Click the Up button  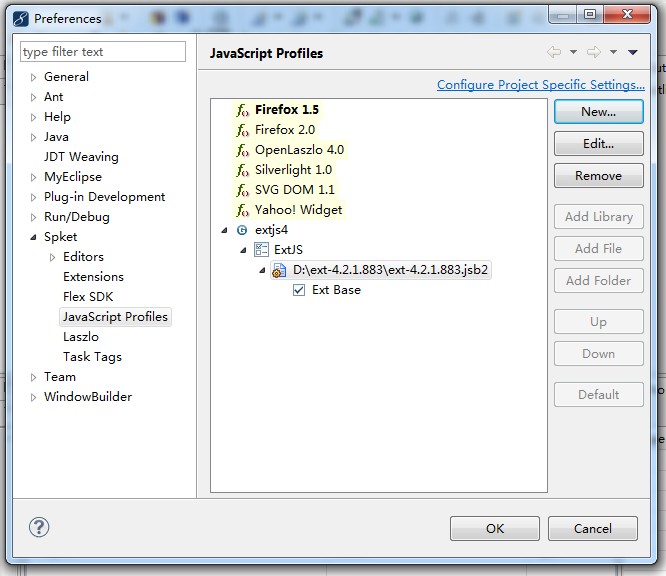click(x=598, y=322)
